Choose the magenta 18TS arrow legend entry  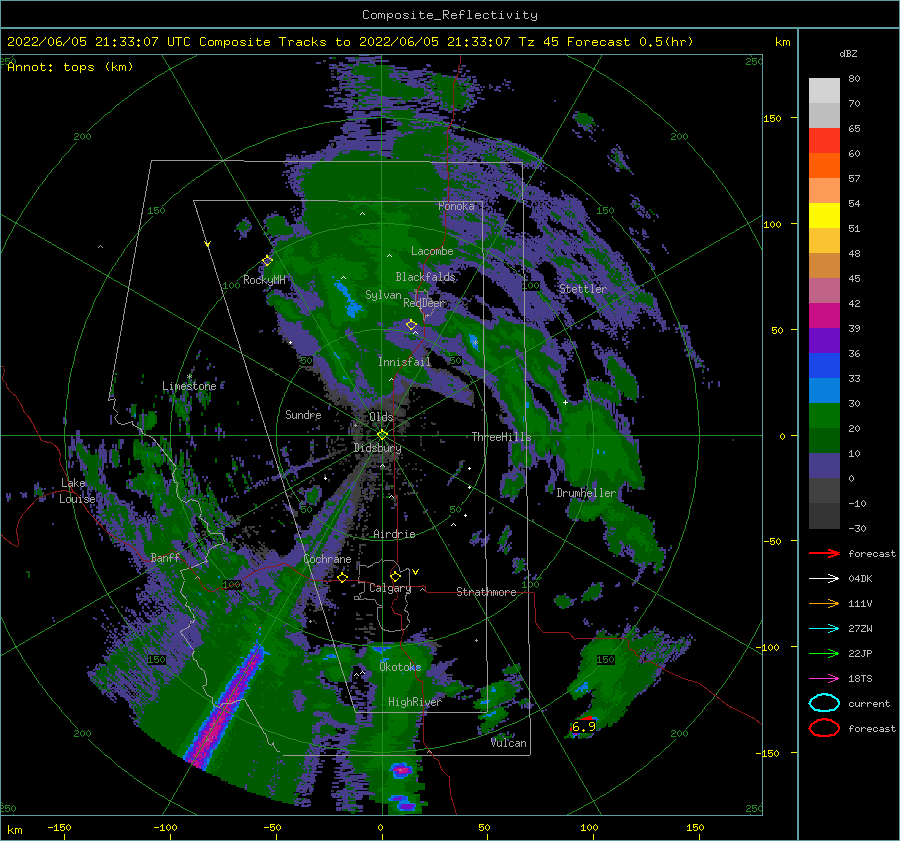(824, 679)
